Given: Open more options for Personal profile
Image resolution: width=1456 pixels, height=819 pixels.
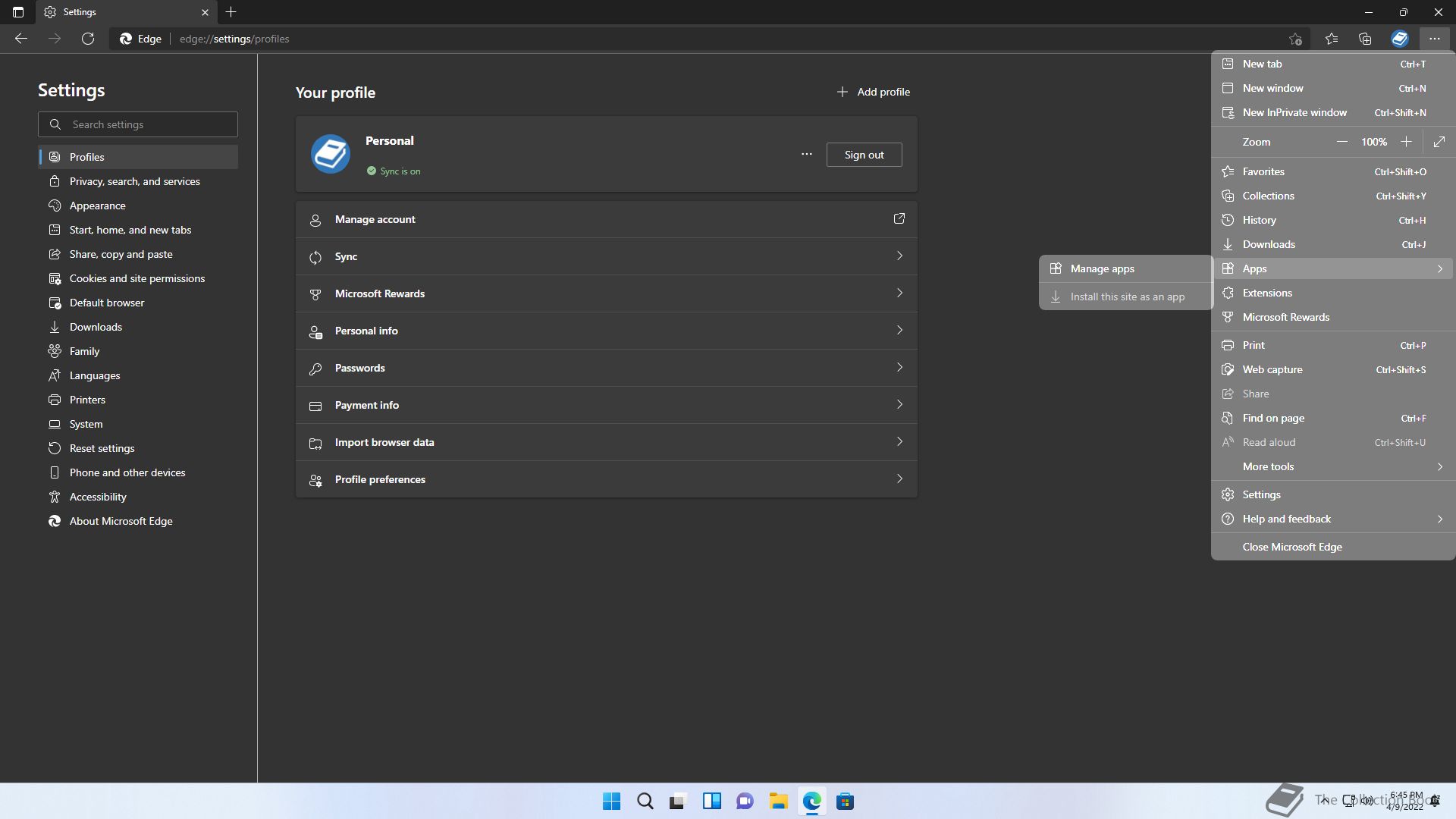Looking at the screenshot, I should click(807, 154).
